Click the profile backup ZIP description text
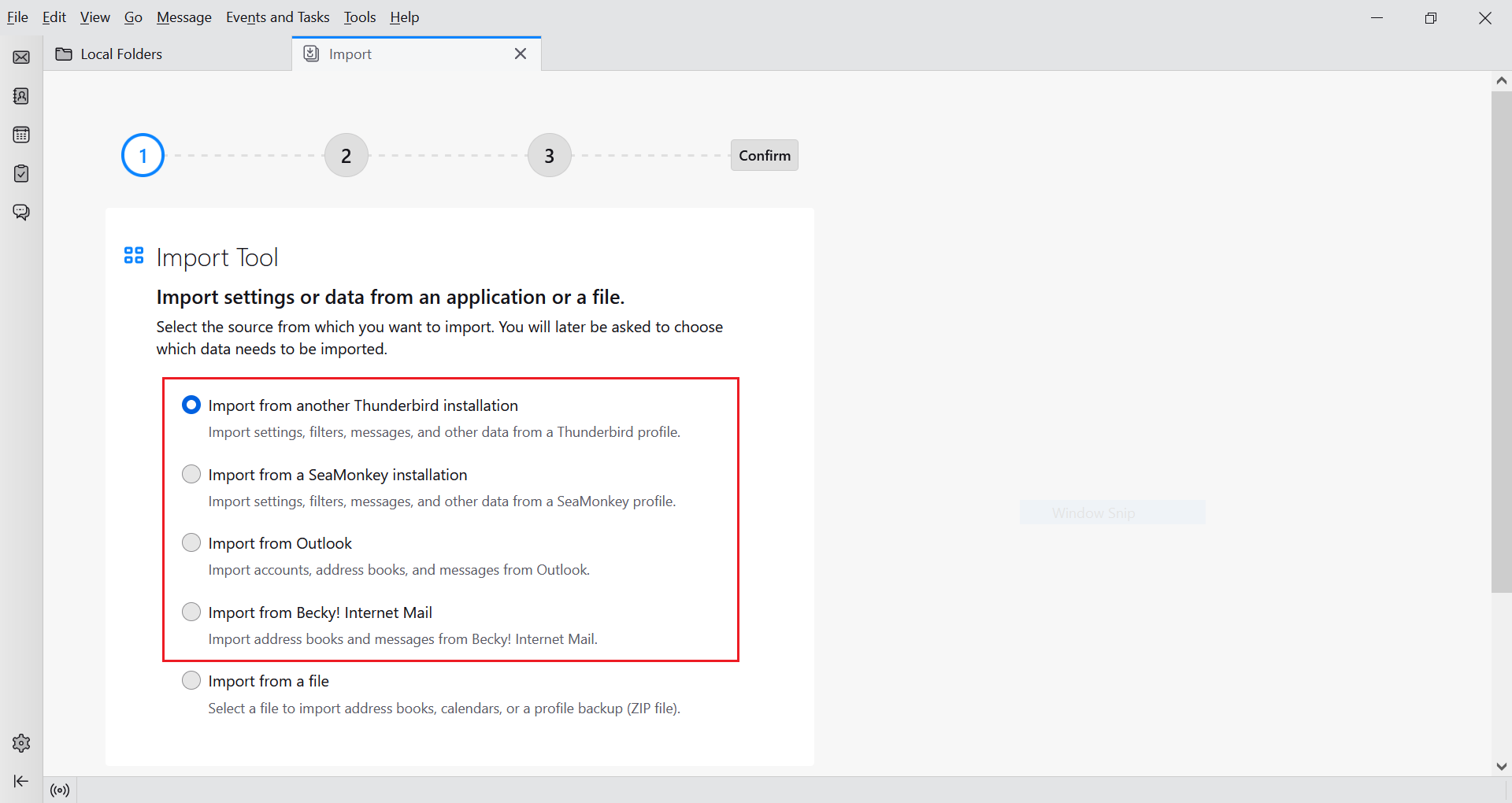The height and width of the screenshot is (803, 1512). click(444, 709)
